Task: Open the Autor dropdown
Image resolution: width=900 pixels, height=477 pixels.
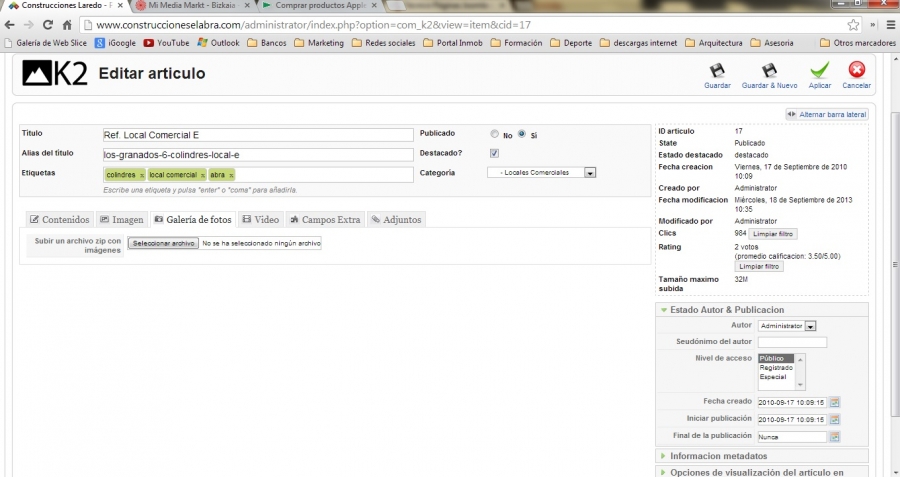Action: [787, 326]
